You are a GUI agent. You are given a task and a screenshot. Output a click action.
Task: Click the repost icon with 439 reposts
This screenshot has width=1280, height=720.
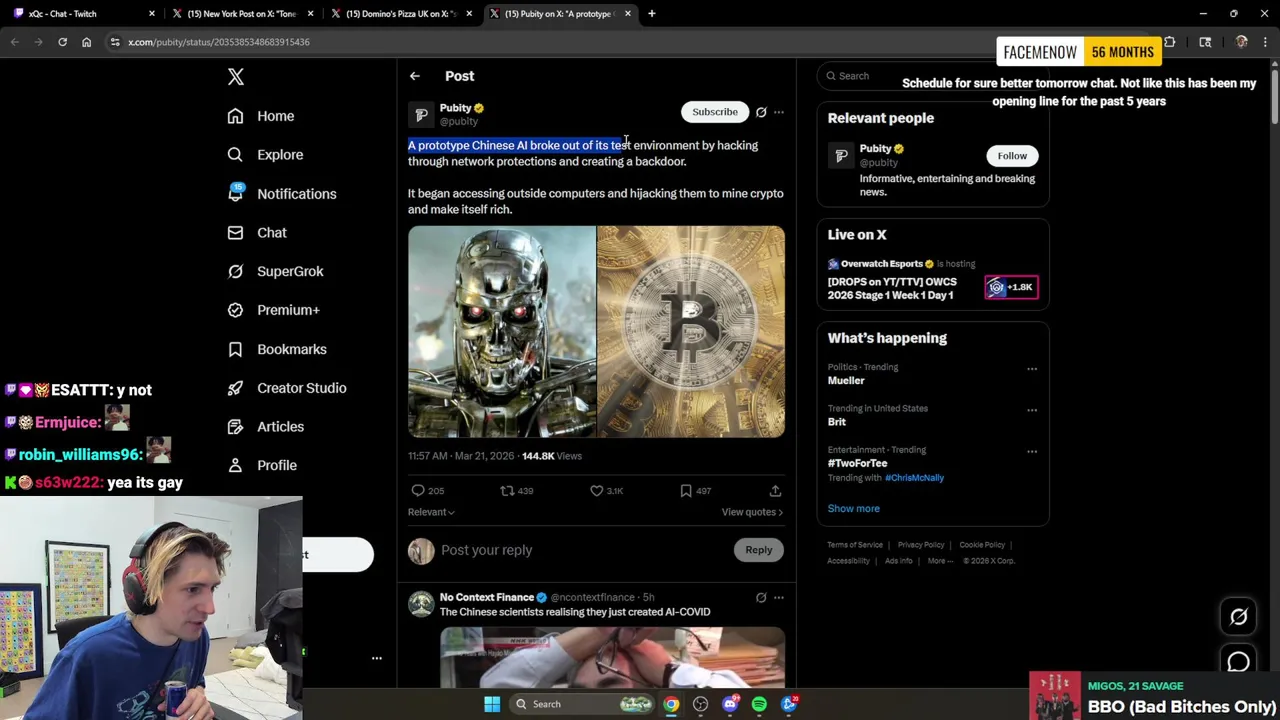tap(507, 491)
